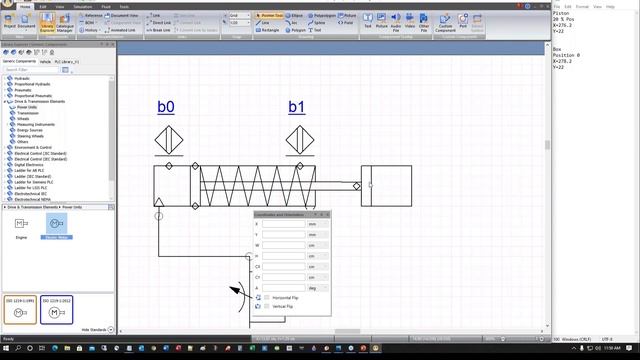Click the Direct Link tool
640x360 pixels.
click(x=158, y=23)
